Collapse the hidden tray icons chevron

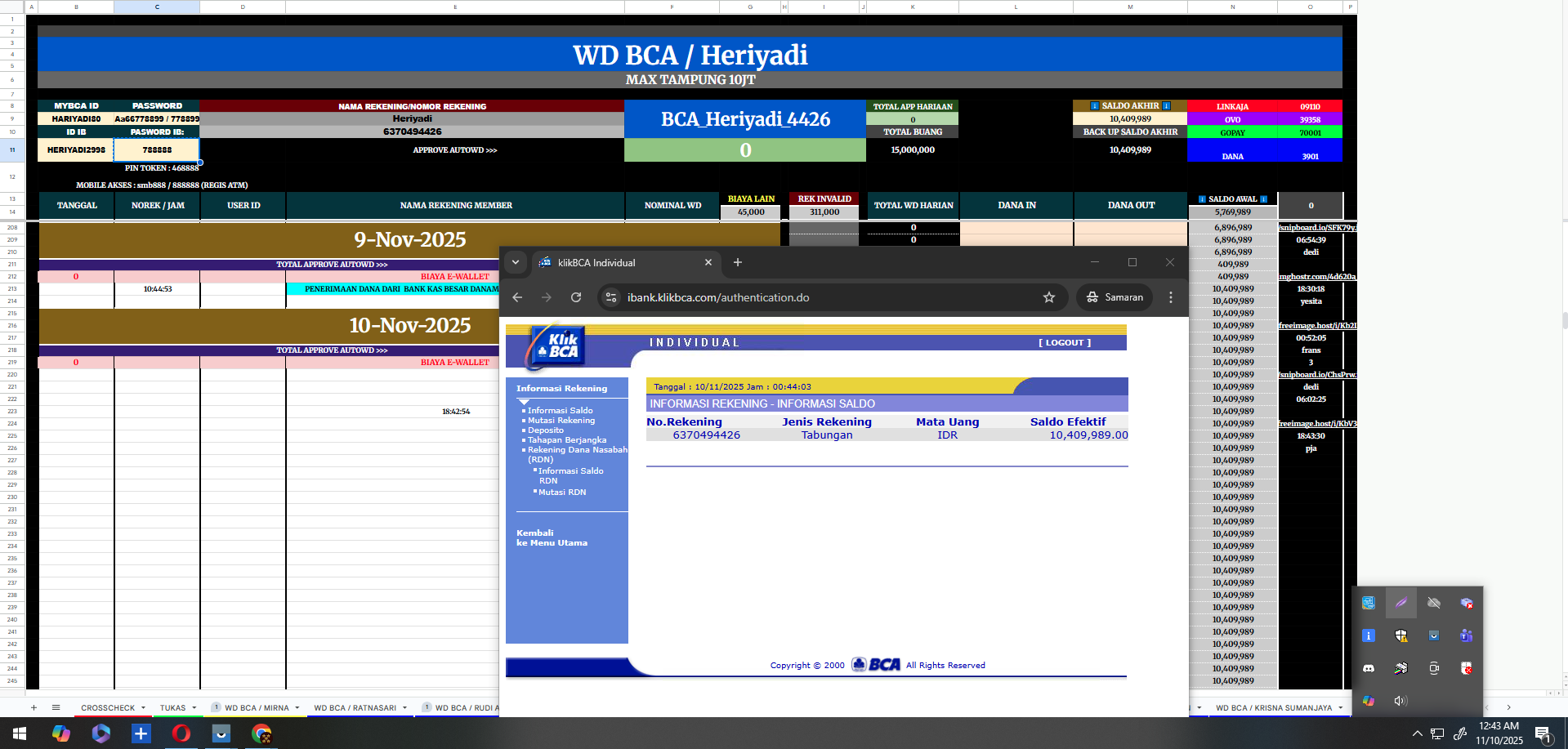[1418, 733]
